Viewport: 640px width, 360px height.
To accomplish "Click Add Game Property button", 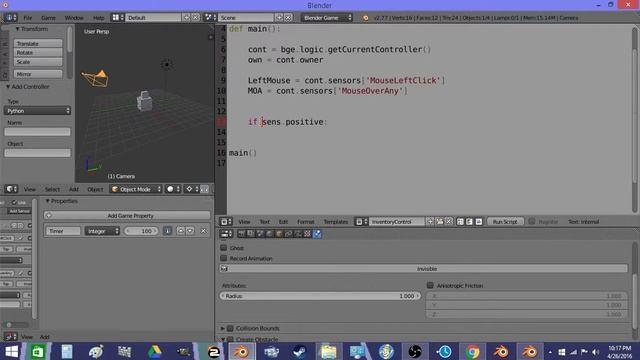I will coord(127,216).
